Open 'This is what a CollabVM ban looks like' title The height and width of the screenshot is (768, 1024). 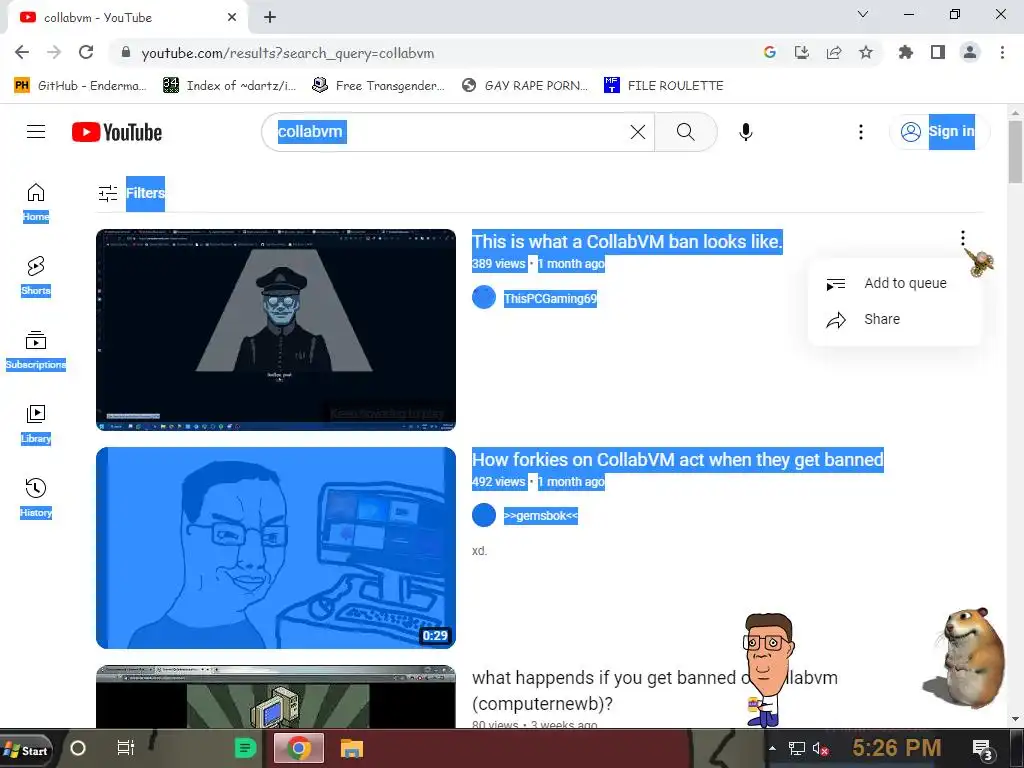(627, 242)
